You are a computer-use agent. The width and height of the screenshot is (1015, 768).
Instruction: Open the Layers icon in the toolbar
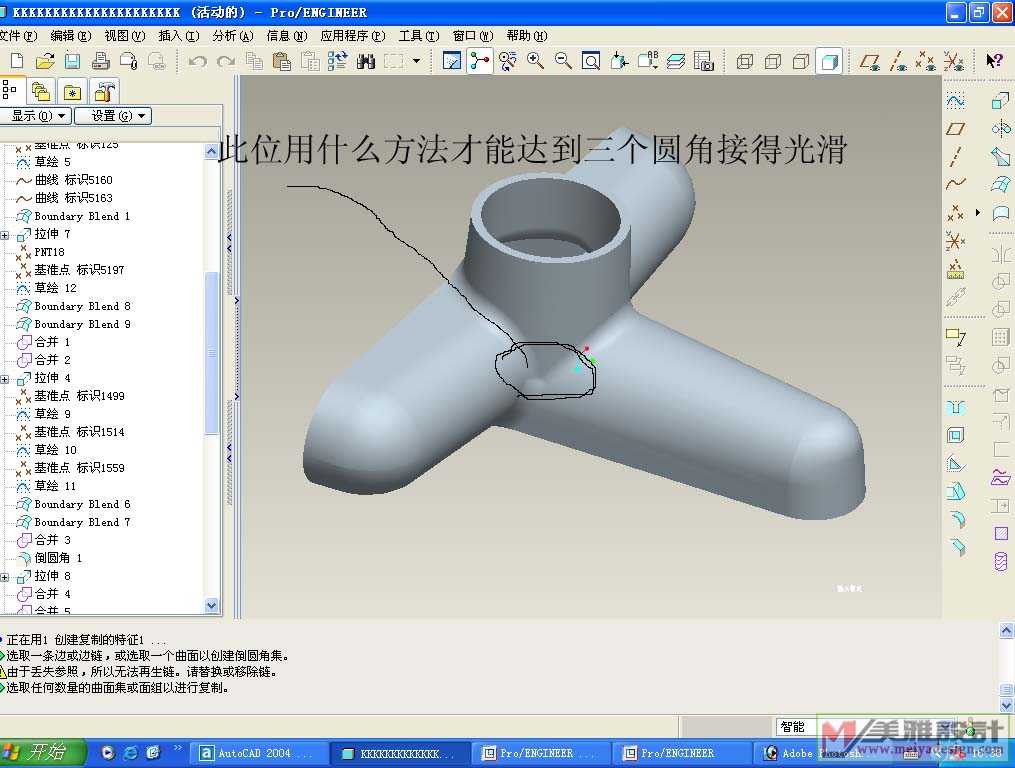[x=676, y=61]
